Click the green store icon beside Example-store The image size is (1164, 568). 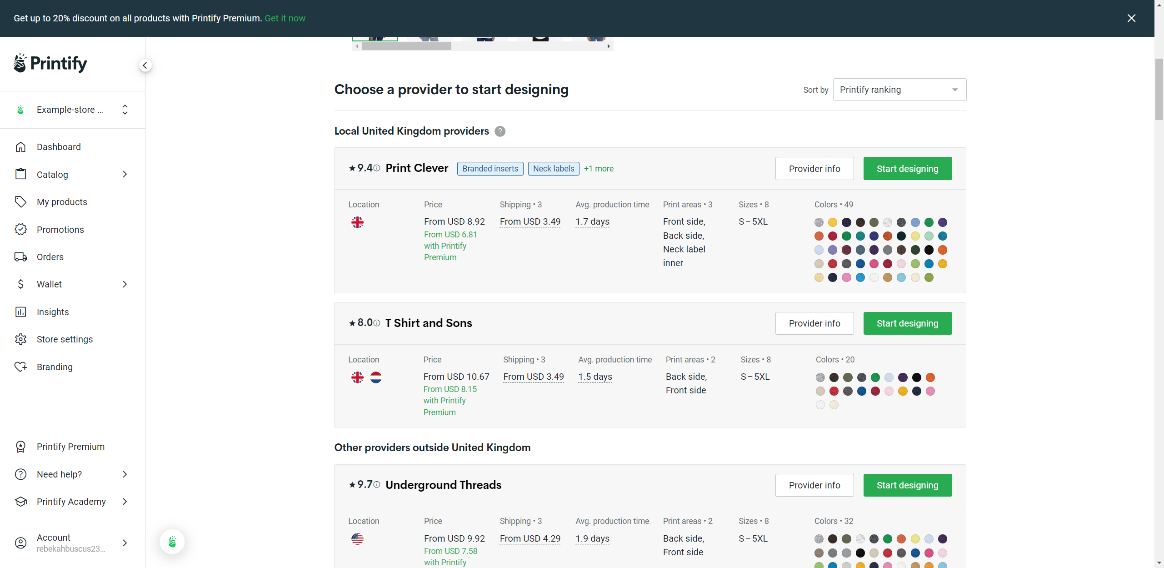coord(21,110)
